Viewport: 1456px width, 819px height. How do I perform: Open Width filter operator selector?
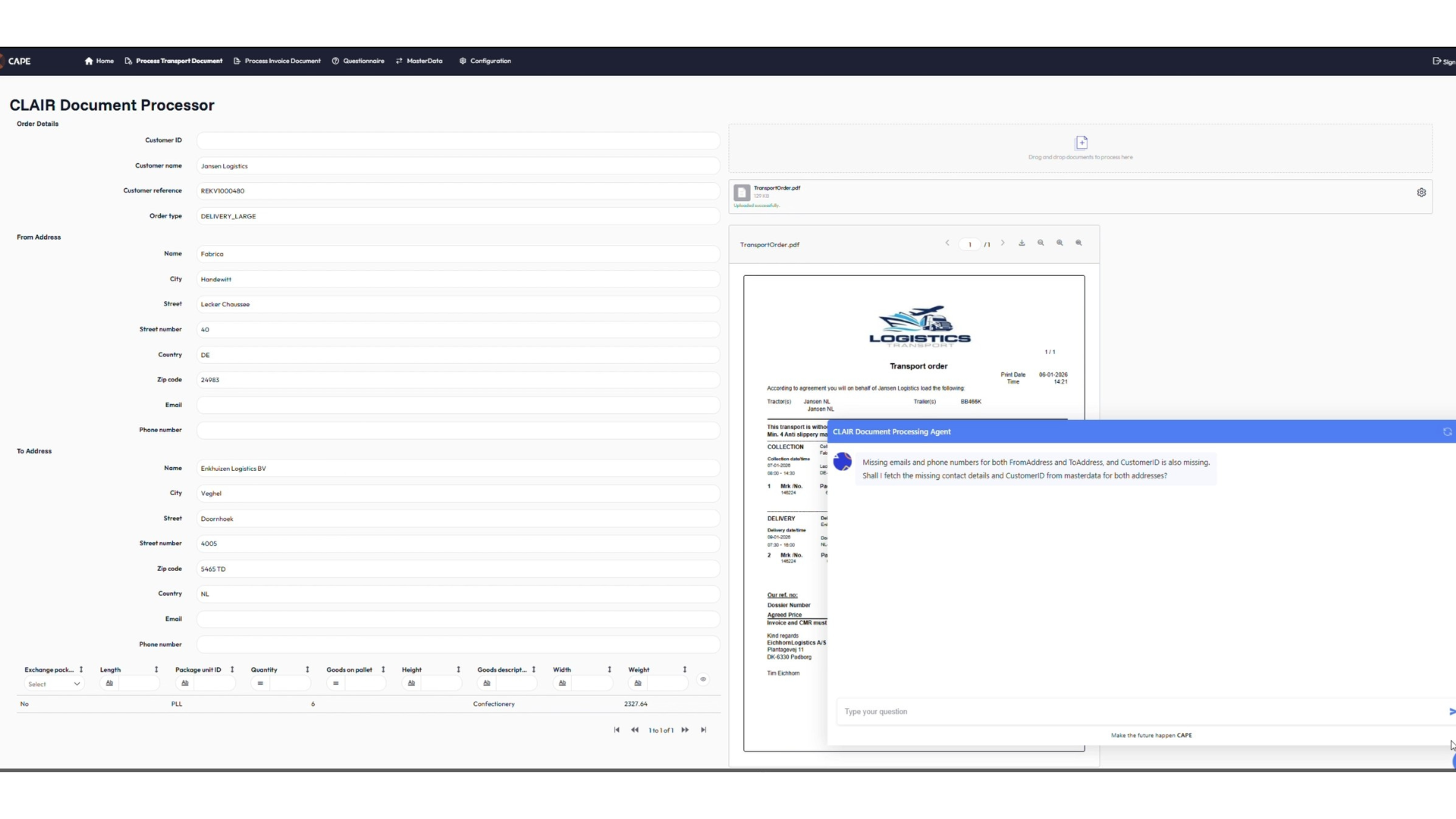562,683
